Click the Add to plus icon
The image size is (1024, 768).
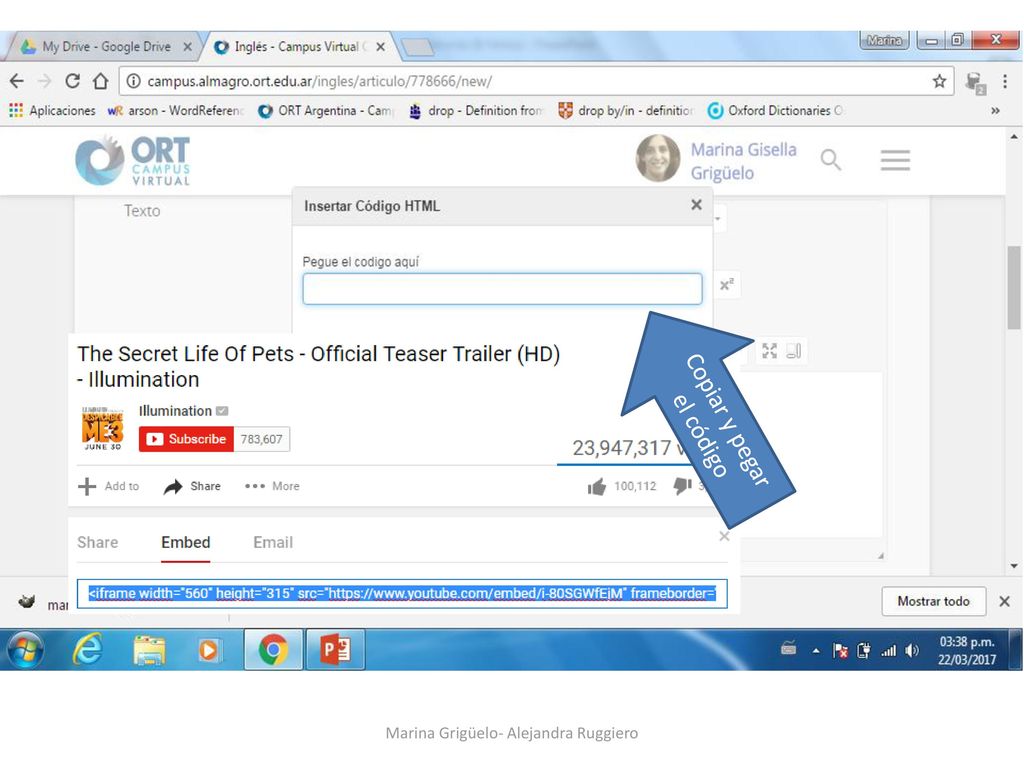87,486
